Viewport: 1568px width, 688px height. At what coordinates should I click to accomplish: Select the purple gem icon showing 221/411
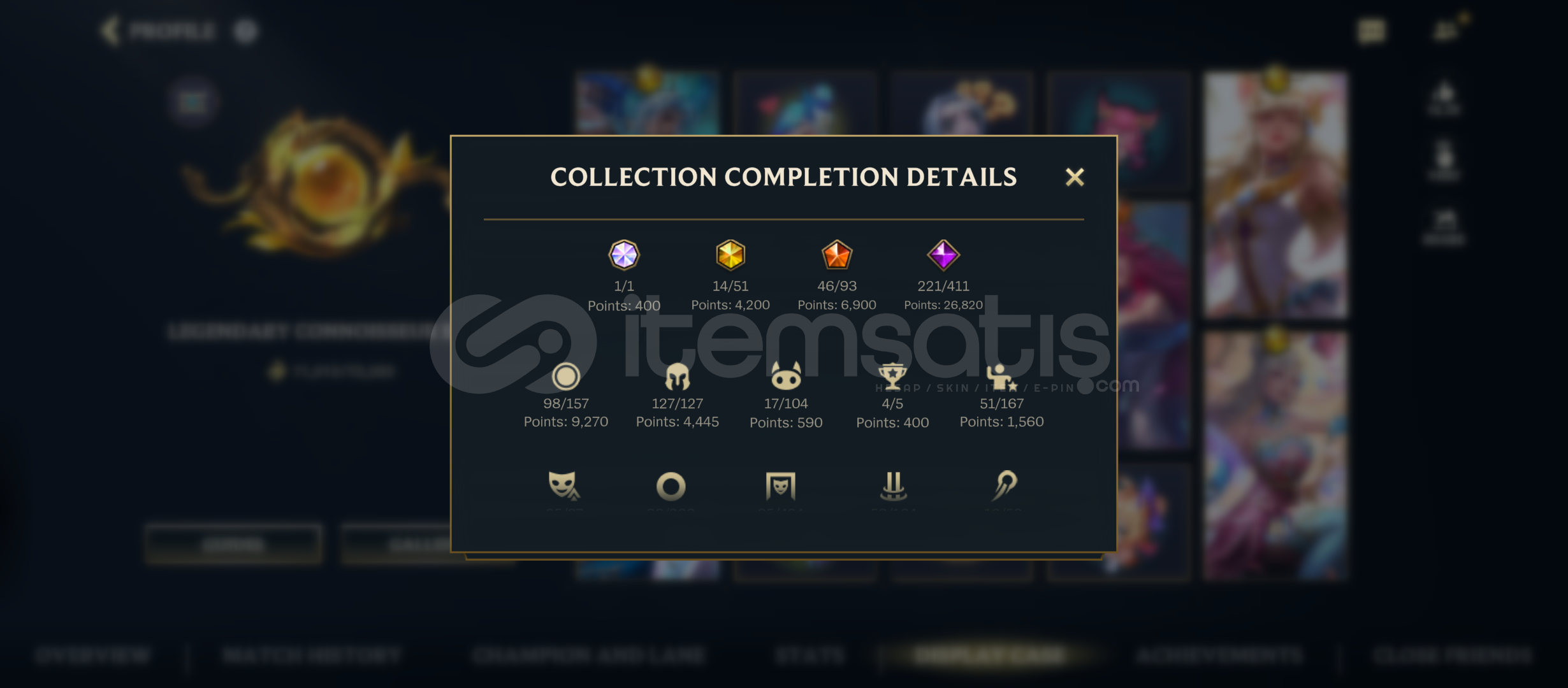[x=943, y=255]
